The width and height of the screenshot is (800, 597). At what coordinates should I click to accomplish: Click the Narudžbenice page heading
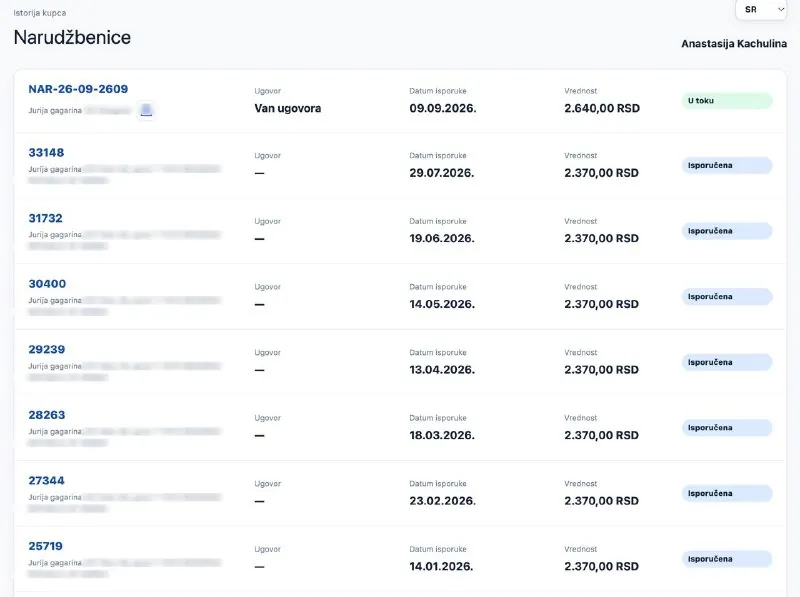(72, 37)
